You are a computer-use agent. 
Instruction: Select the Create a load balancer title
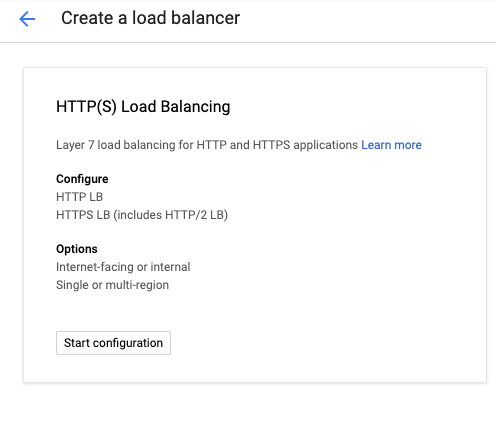pos(150,18)
